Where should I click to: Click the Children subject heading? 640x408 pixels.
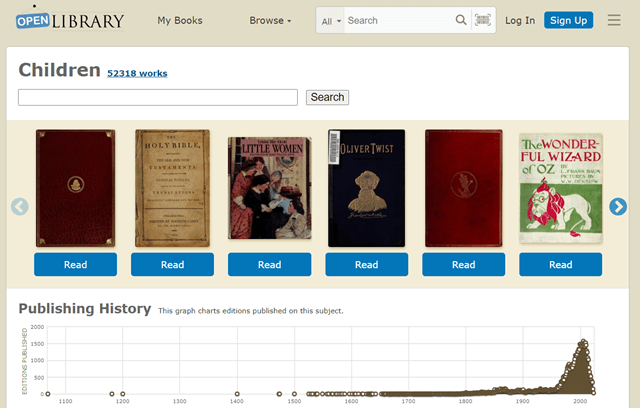60,70
